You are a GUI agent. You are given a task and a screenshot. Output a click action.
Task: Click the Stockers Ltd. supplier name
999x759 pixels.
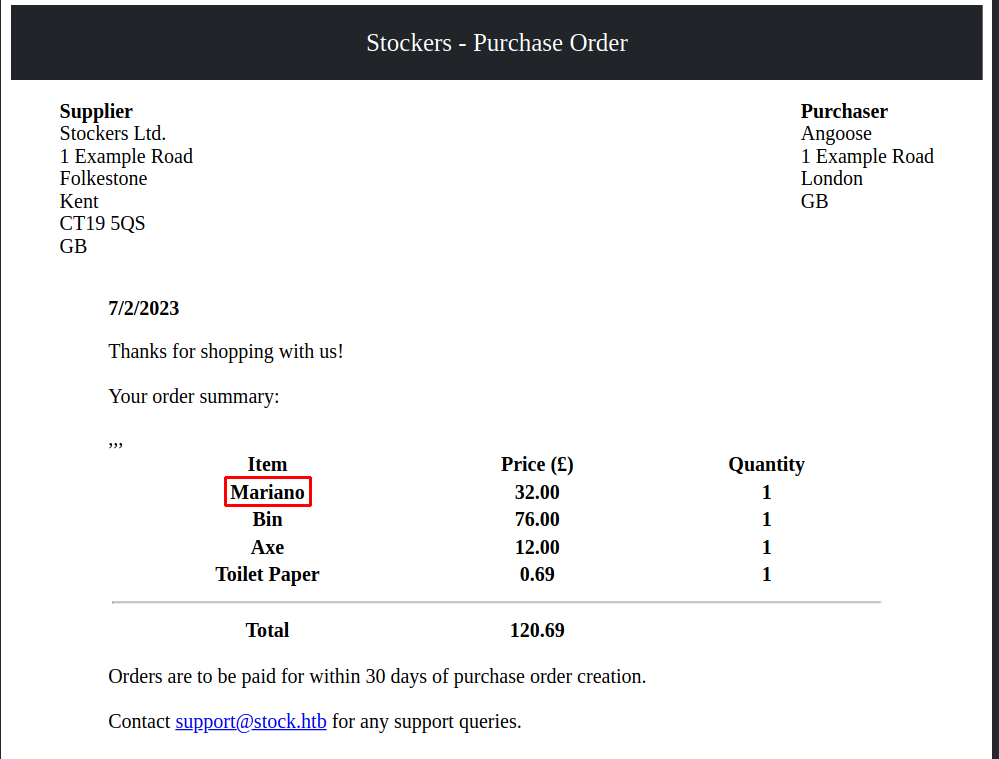[x=113, y=133]
